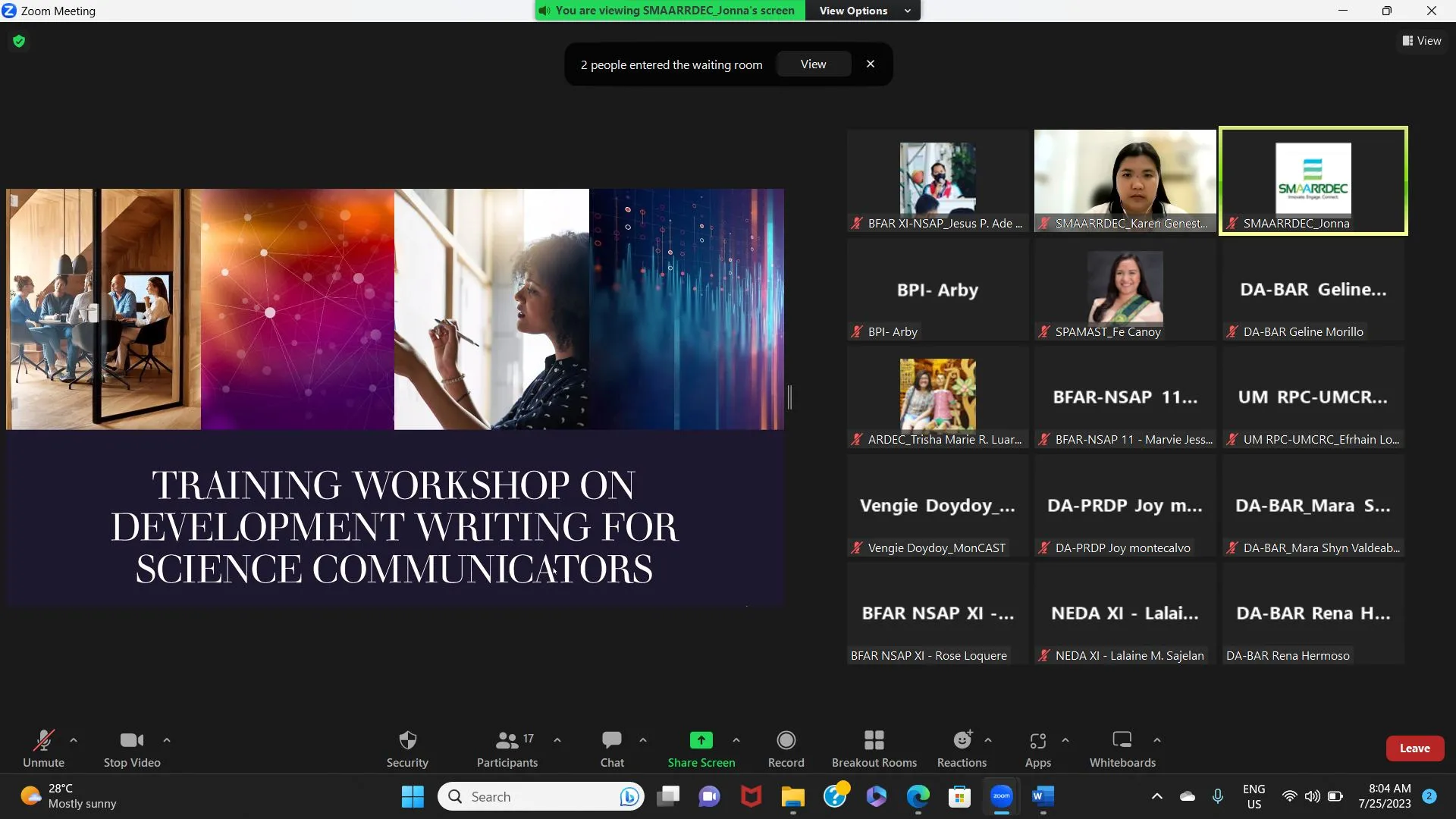Screen dimensions: 1456x819
Task: Click the red Leave button
Action: [x=1414, y=748]
